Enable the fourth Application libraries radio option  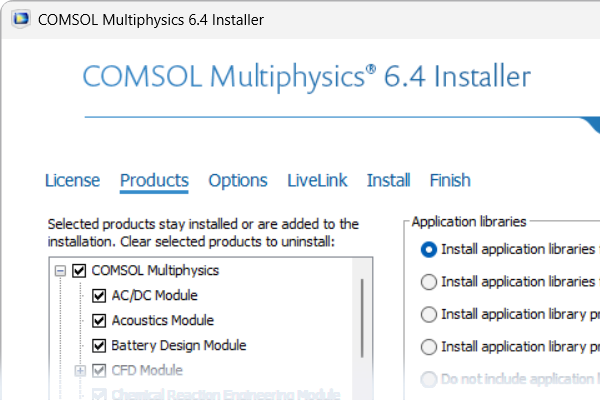coord(429,348)
